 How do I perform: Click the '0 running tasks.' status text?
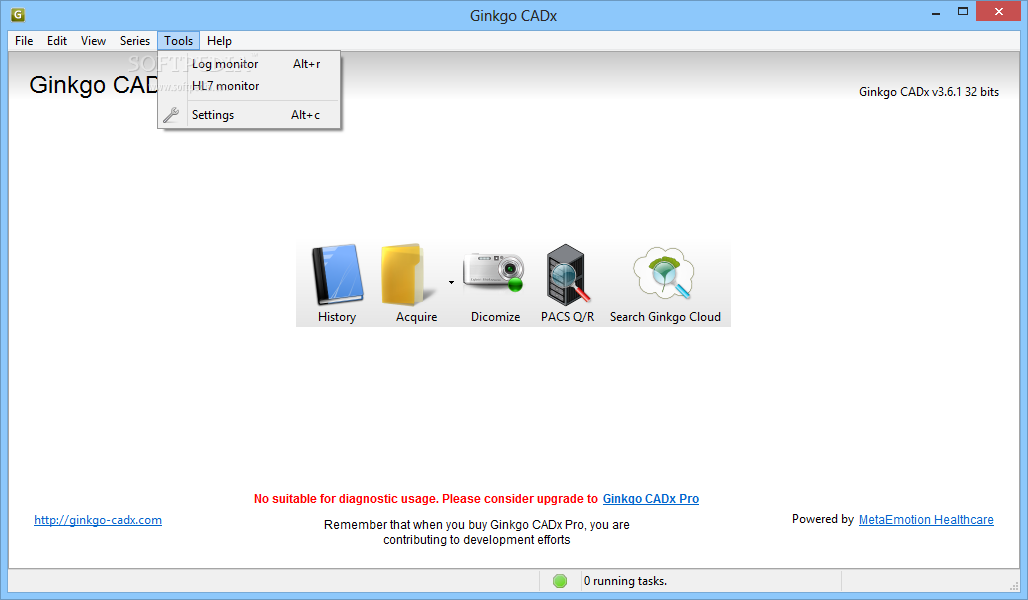[625, 581]
